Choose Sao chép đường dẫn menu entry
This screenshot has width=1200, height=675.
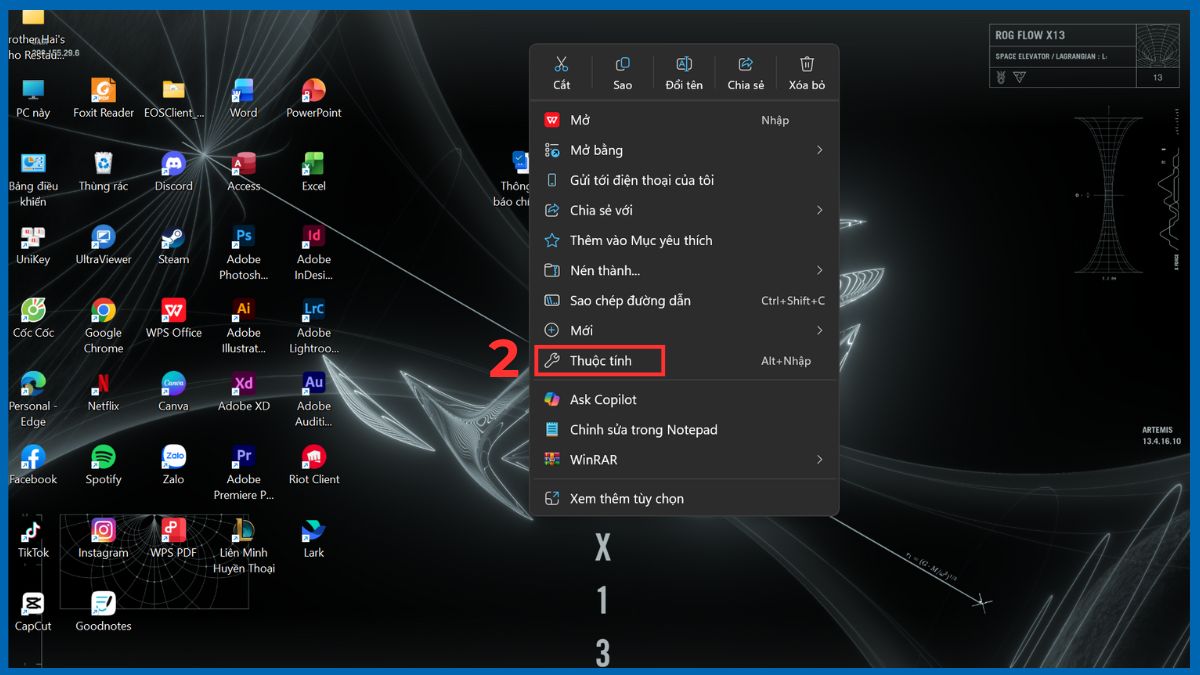(x=684, y=300)
